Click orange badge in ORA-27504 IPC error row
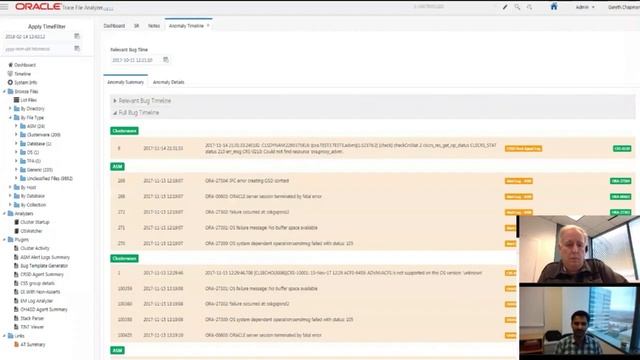Viewport: 640px width, 360px height. 518,181
